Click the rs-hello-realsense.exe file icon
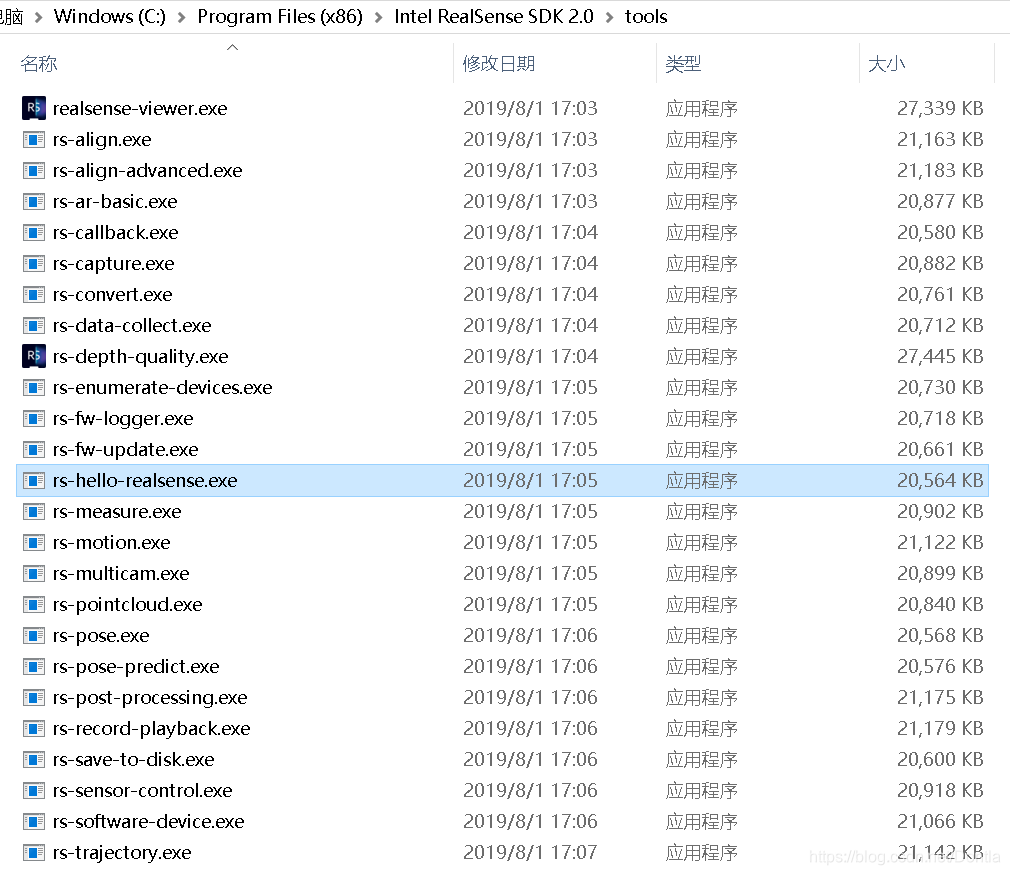The width and height of the screenshot is (1010, 875). pos(33,480)
